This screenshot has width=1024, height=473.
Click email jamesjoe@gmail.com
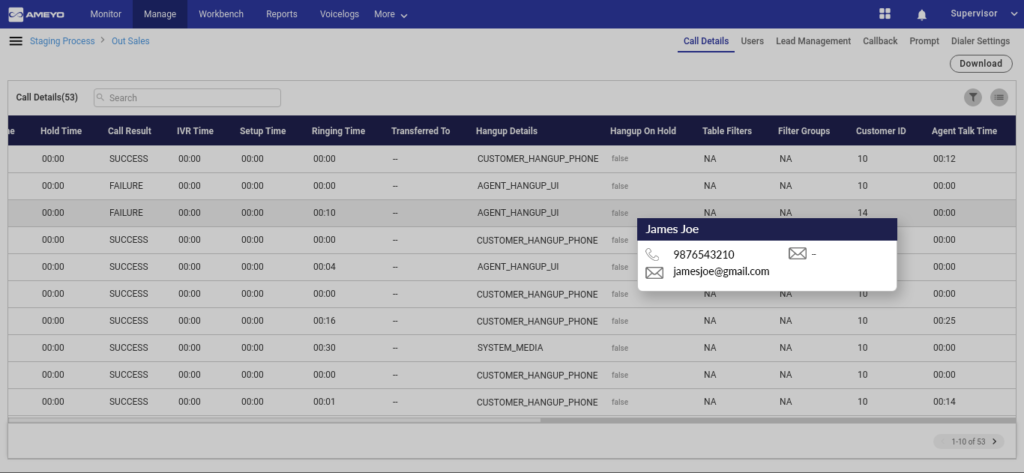[721, 272]
